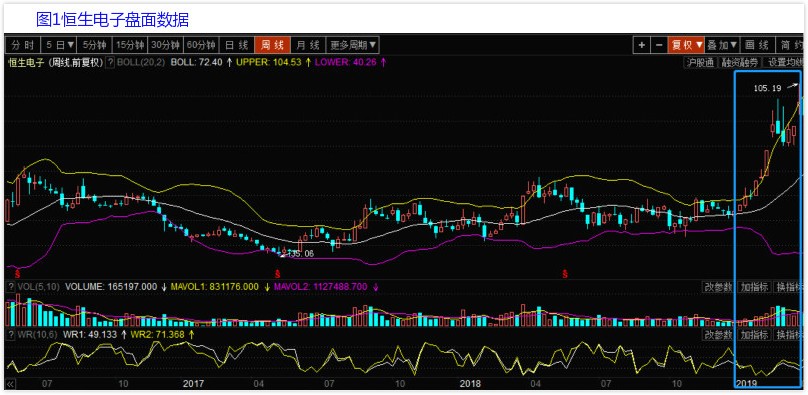This screenshot has height=395, width=808.
Task: Click 换指标 in the WR panel
Action: 789,334
